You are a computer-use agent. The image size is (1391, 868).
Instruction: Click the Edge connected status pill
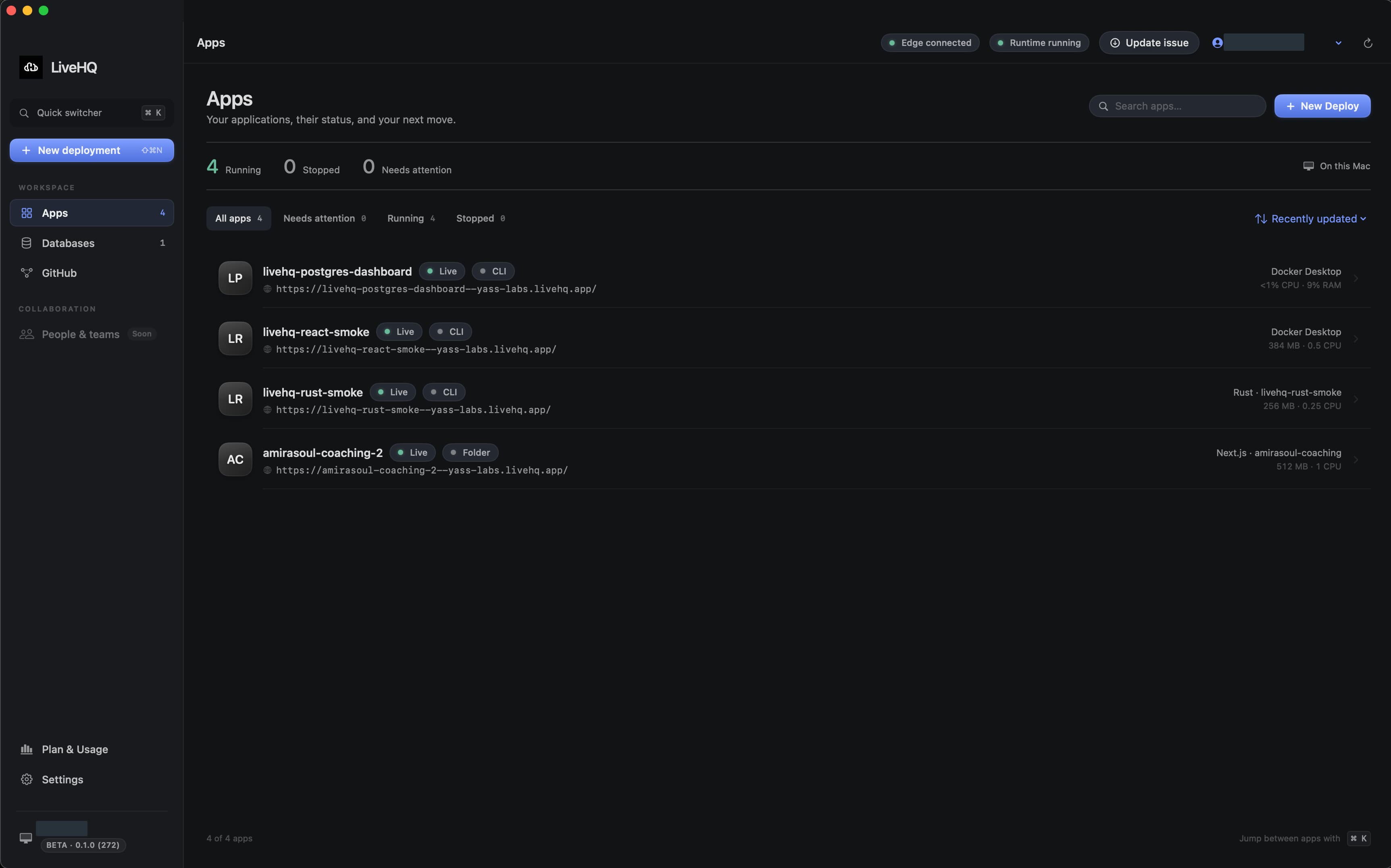[930, 42]
